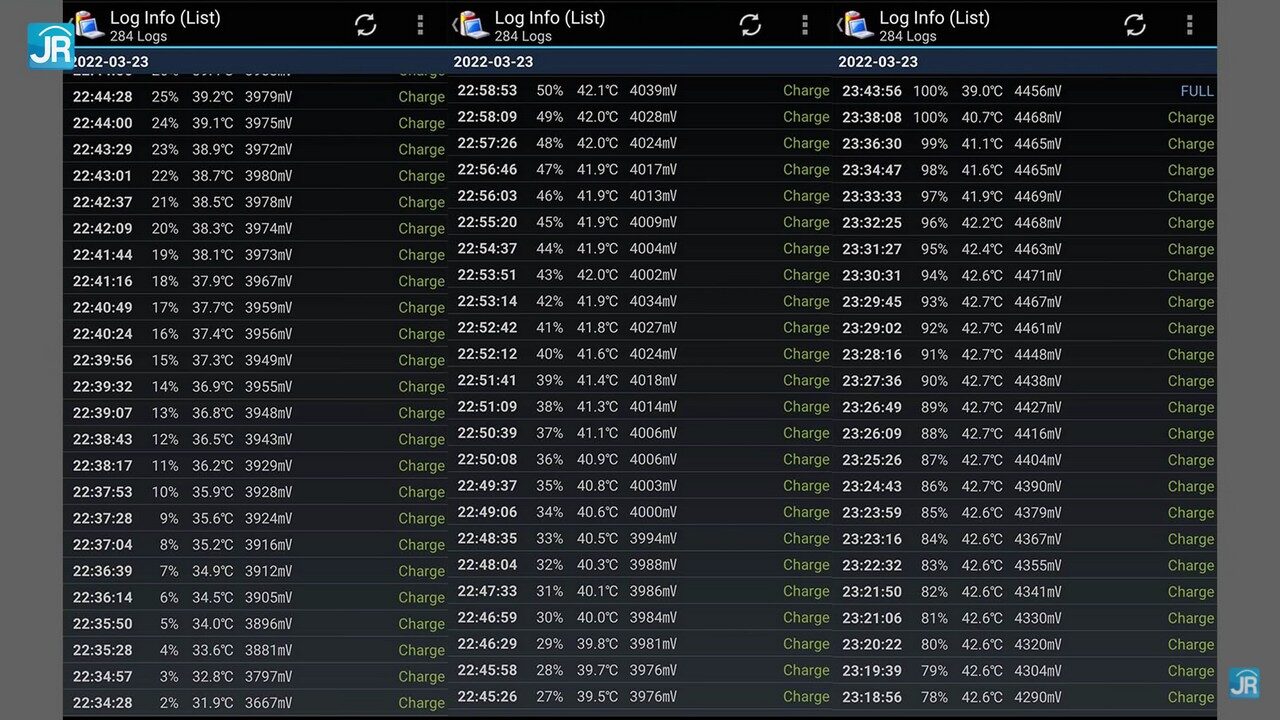Select the 22:37:53 log entry at 10%
The width and height of the screenshot is (1280, 720).
pyautogui.click(x=255, y=492)
